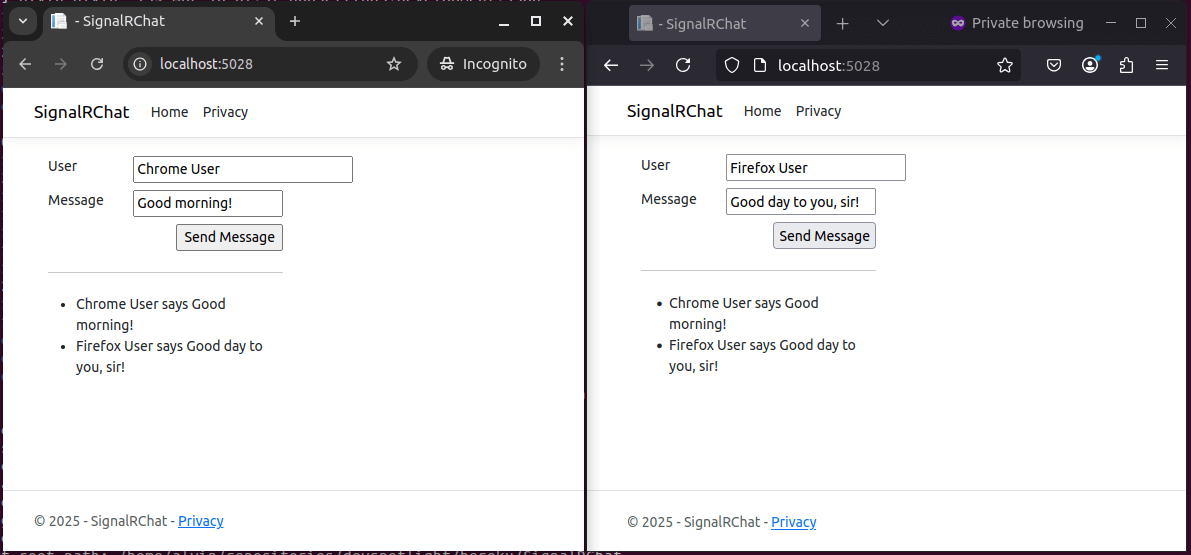1191x555 pixels.
Task: Click Chrome's back arrow button
Action: 25,65
